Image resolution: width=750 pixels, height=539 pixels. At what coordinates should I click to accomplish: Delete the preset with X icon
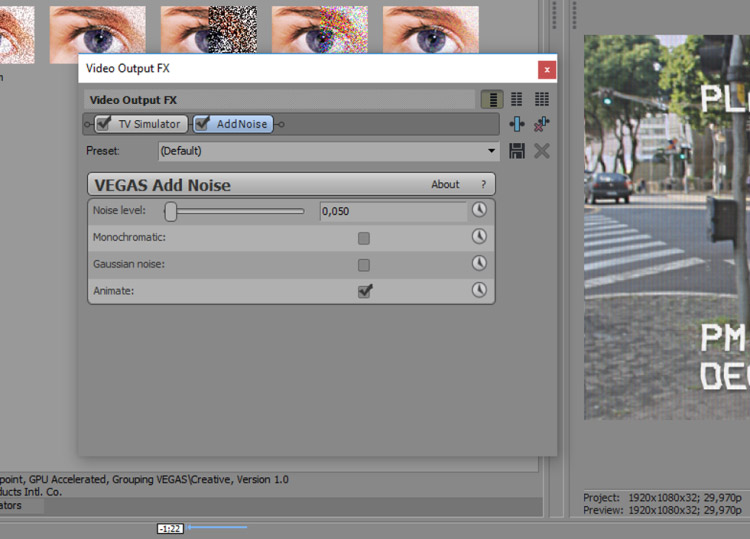(541, 151)
